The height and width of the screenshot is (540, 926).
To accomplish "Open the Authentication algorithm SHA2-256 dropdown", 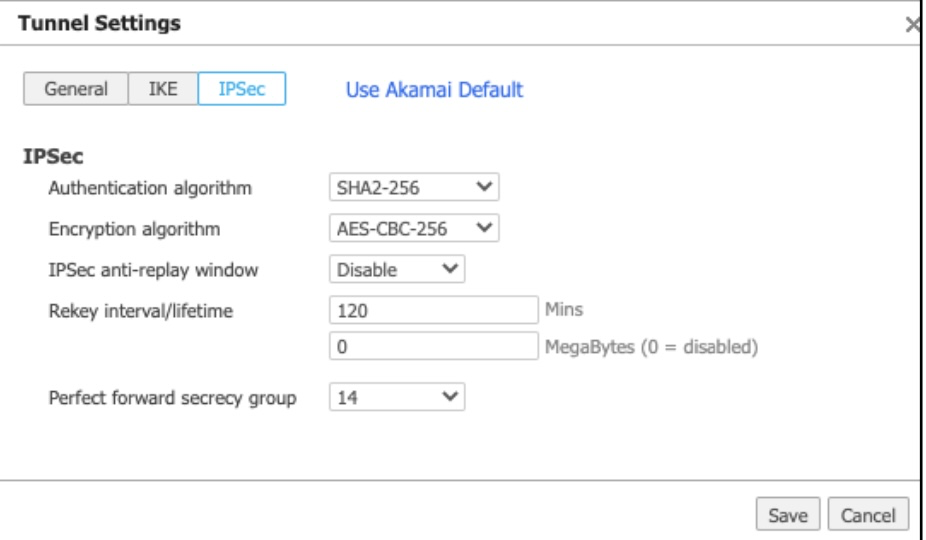I will 413,187.
